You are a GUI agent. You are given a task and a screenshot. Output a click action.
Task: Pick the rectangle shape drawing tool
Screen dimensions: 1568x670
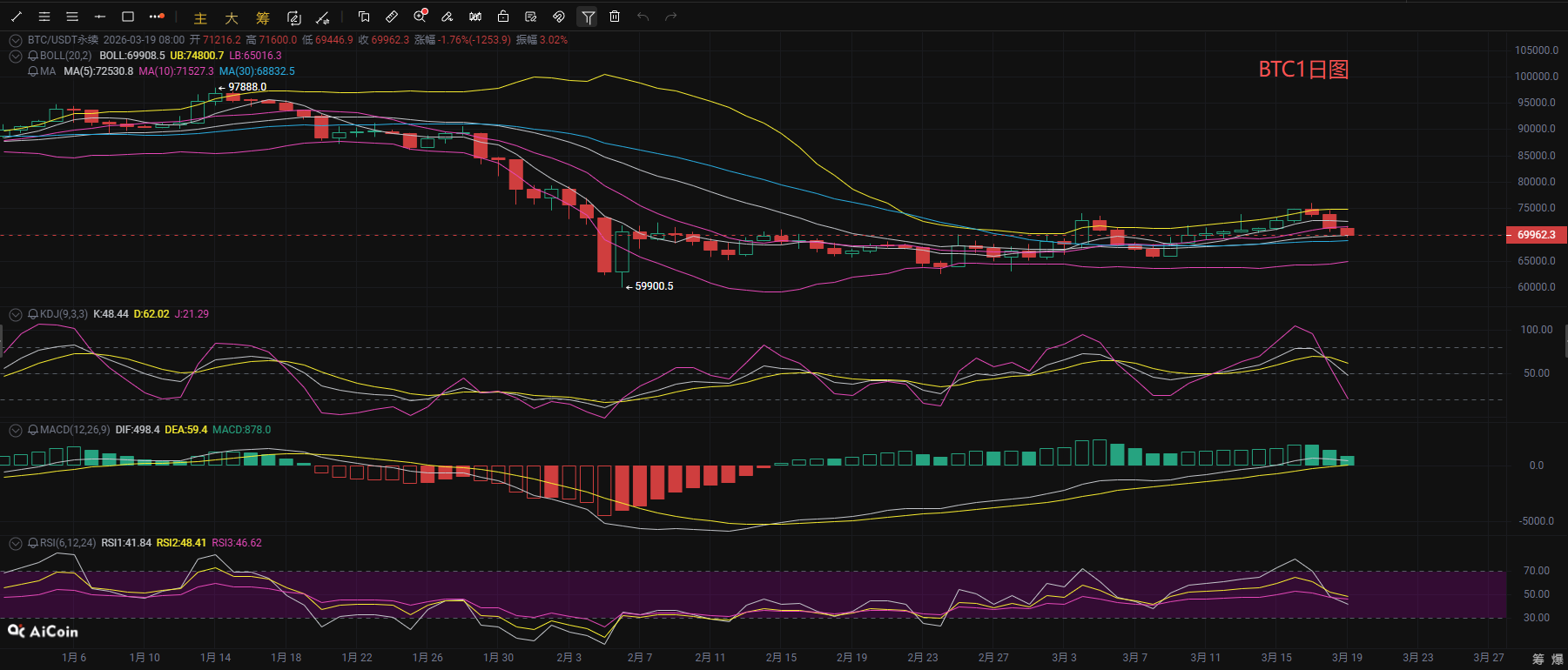point(128,17)
